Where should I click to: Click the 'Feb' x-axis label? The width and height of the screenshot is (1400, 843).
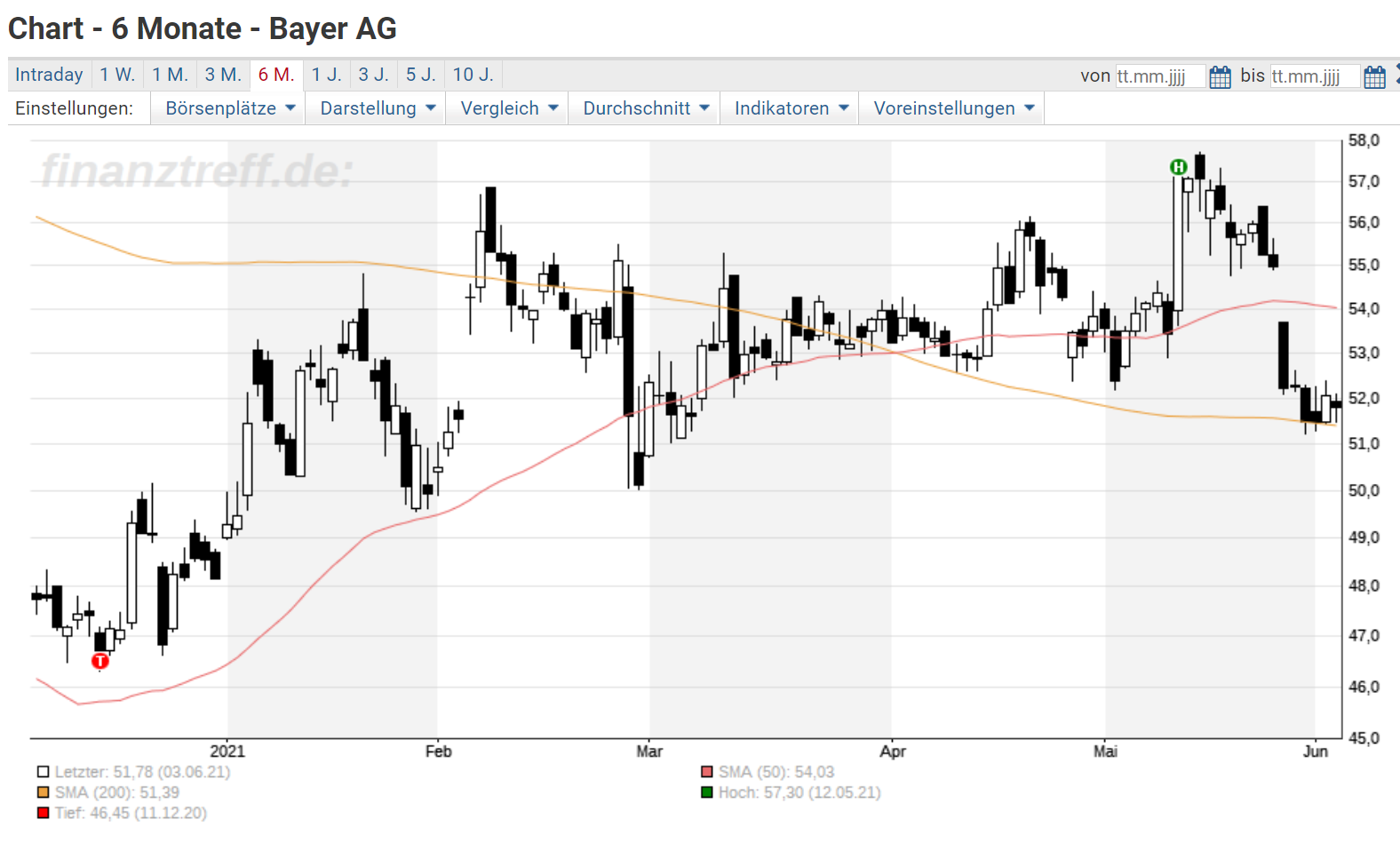point(438,752)
